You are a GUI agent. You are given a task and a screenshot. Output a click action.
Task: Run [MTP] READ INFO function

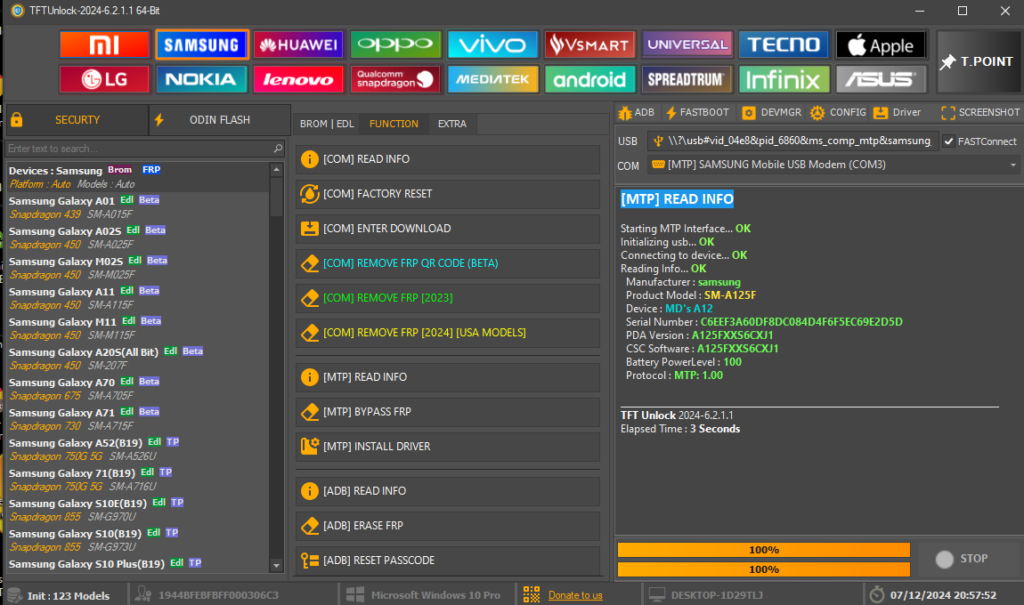point(447,377)
